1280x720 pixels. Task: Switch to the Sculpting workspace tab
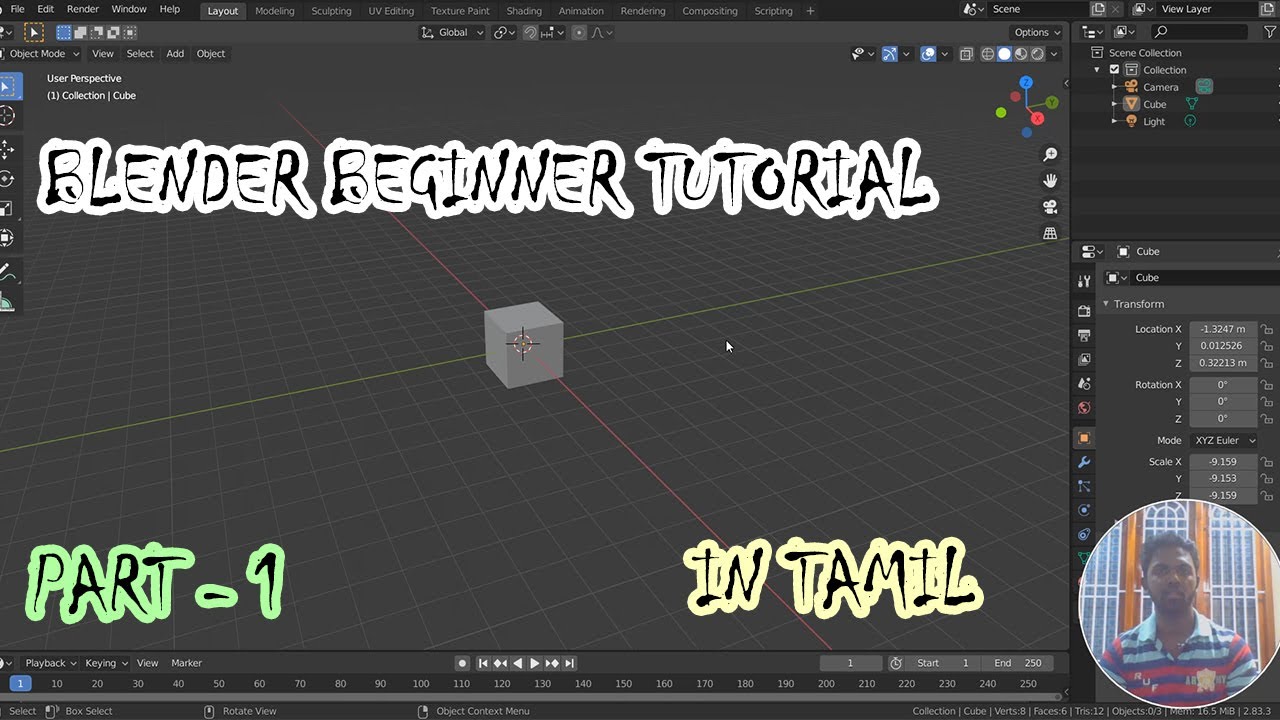(x=331, y=11)
